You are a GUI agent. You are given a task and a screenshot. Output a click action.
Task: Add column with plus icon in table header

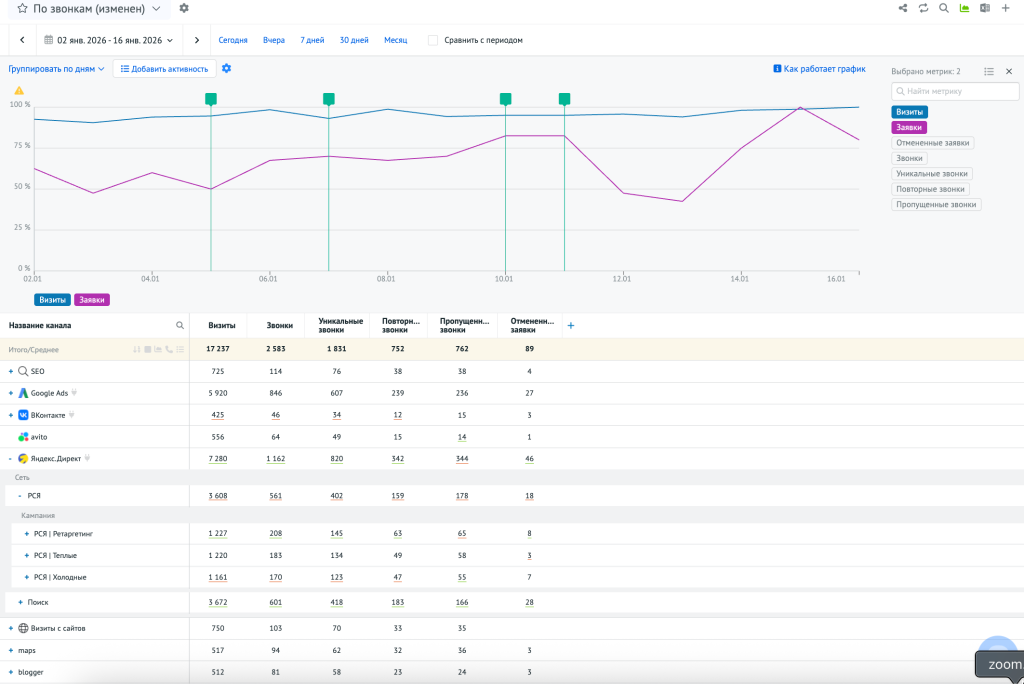[x=571, y=325]
